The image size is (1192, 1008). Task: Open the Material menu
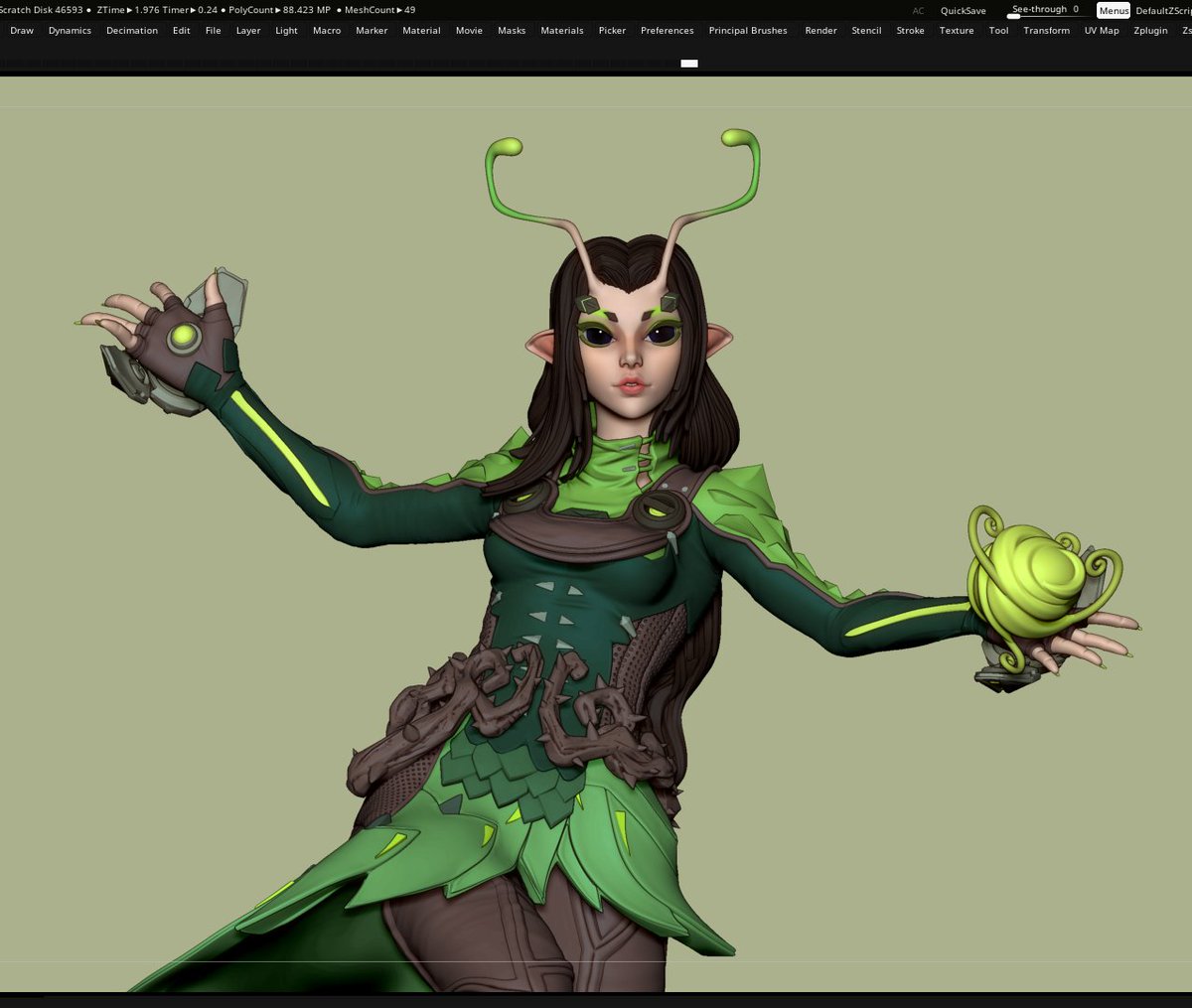[x=422, y=31]
